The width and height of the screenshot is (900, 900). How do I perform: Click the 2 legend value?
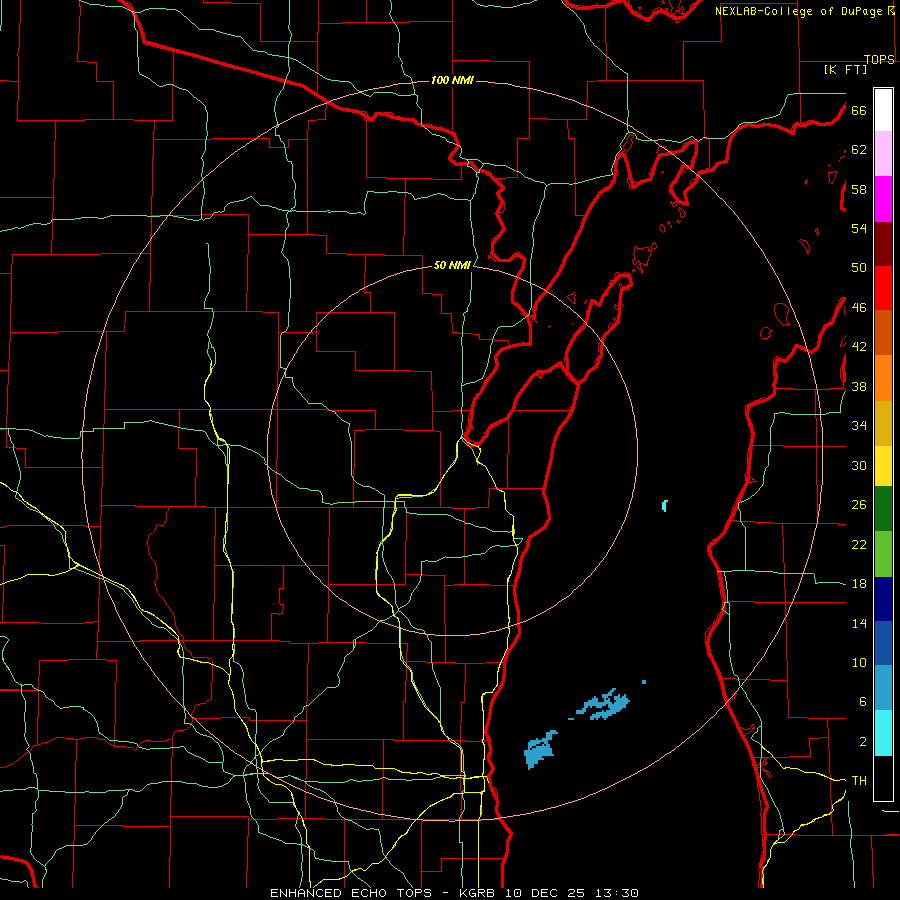[x=863, y=742]
